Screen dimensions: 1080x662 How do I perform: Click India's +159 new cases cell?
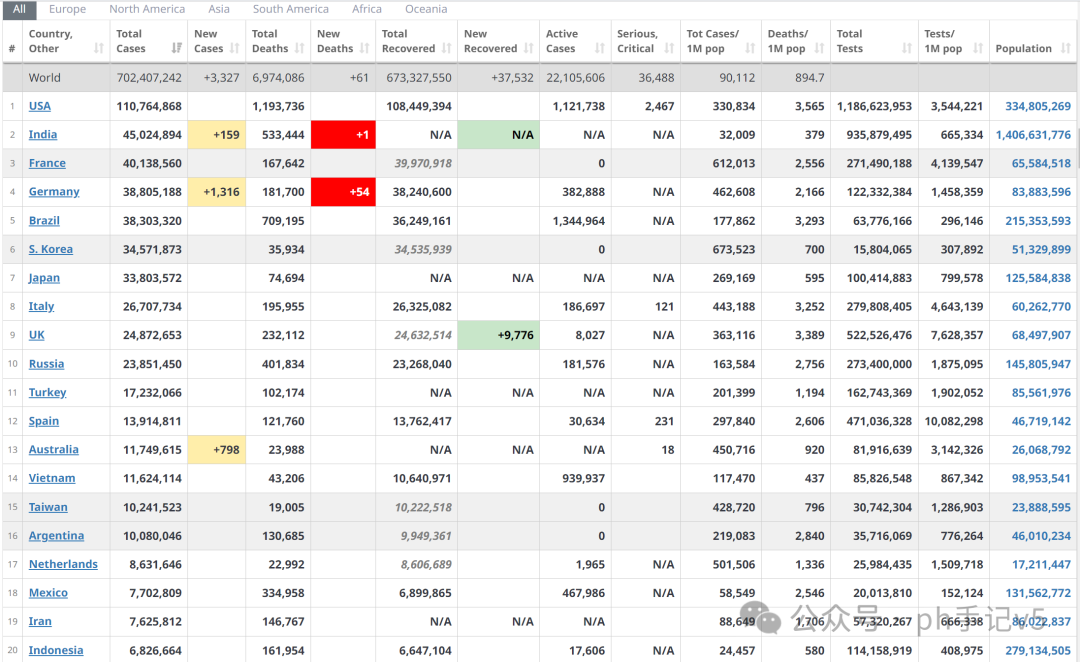(x=216, y=135)
